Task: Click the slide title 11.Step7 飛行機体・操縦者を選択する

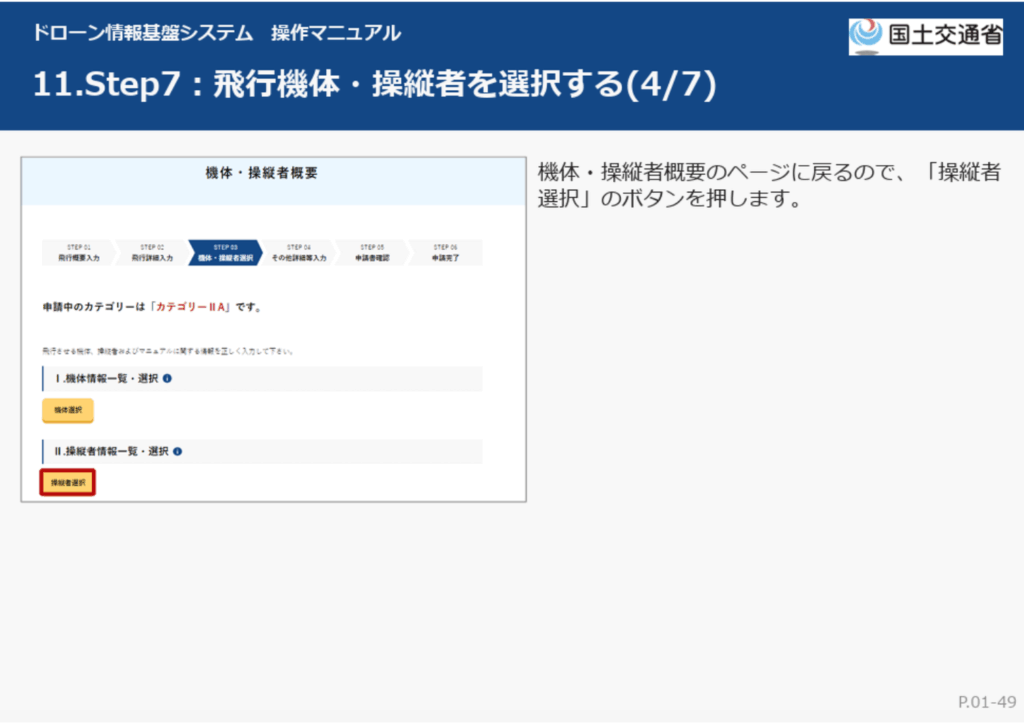Action: 374,84
